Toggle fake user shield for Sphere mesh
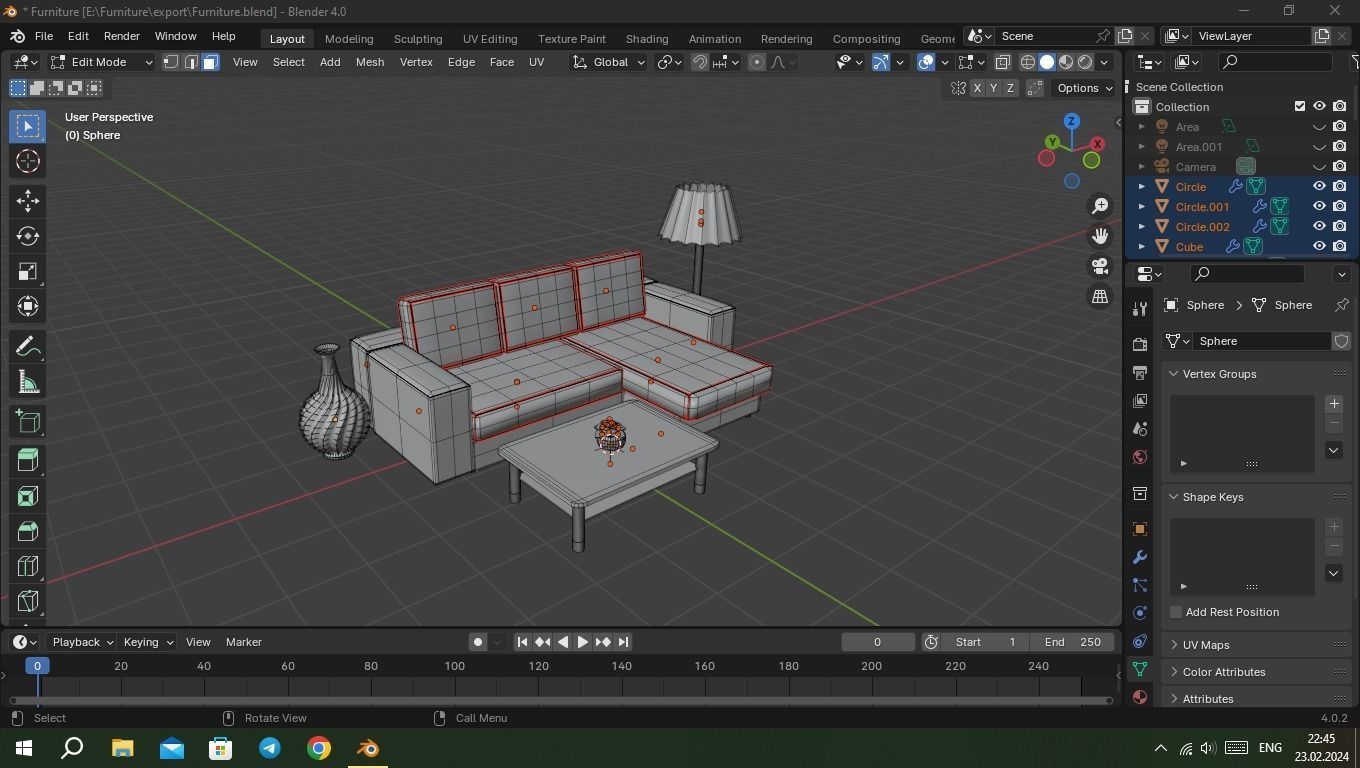The height and width of the screenshot is (768, 1360). 1342,341
